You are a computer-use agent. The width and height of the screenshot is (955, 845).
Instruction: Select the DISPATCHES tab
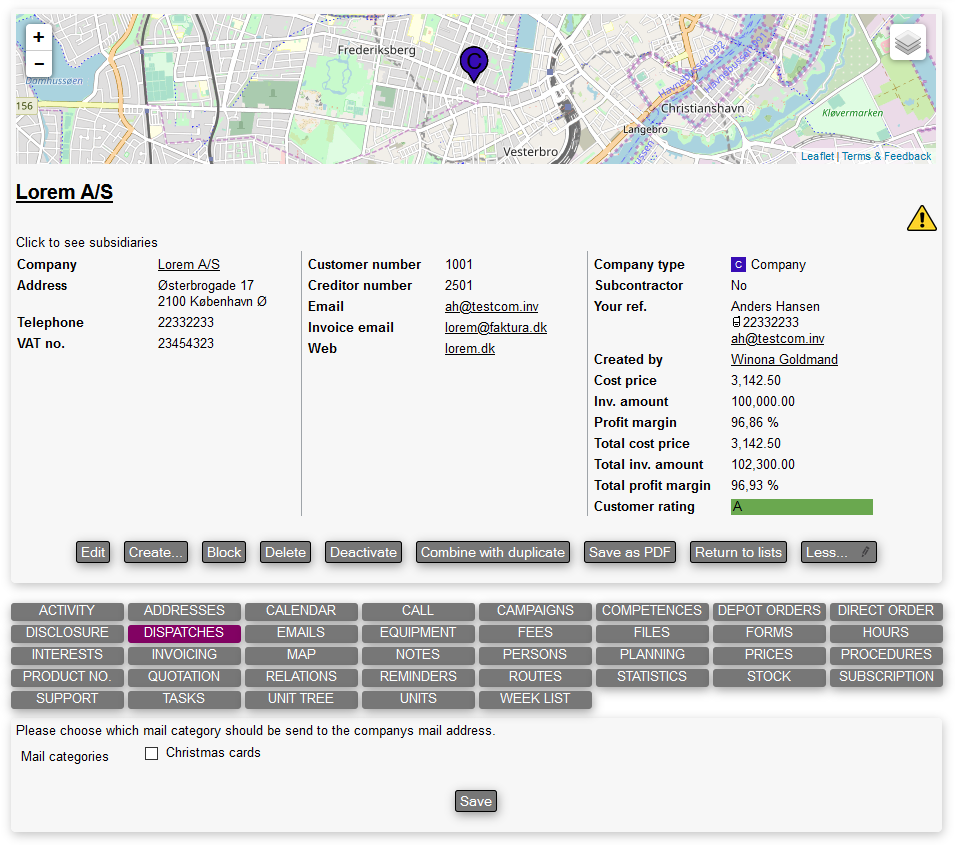click(x=184, y=633)
